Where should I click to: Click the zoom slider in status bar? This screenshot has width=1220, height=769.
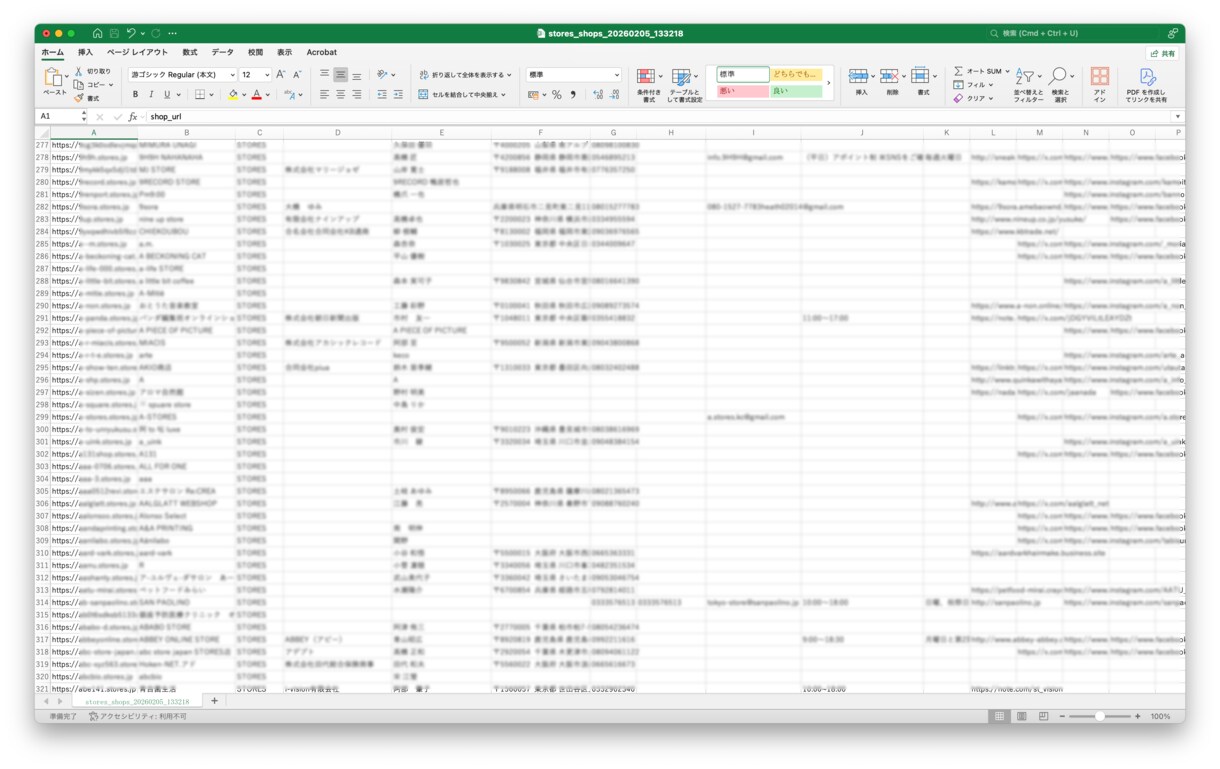tap(1100, 716)
